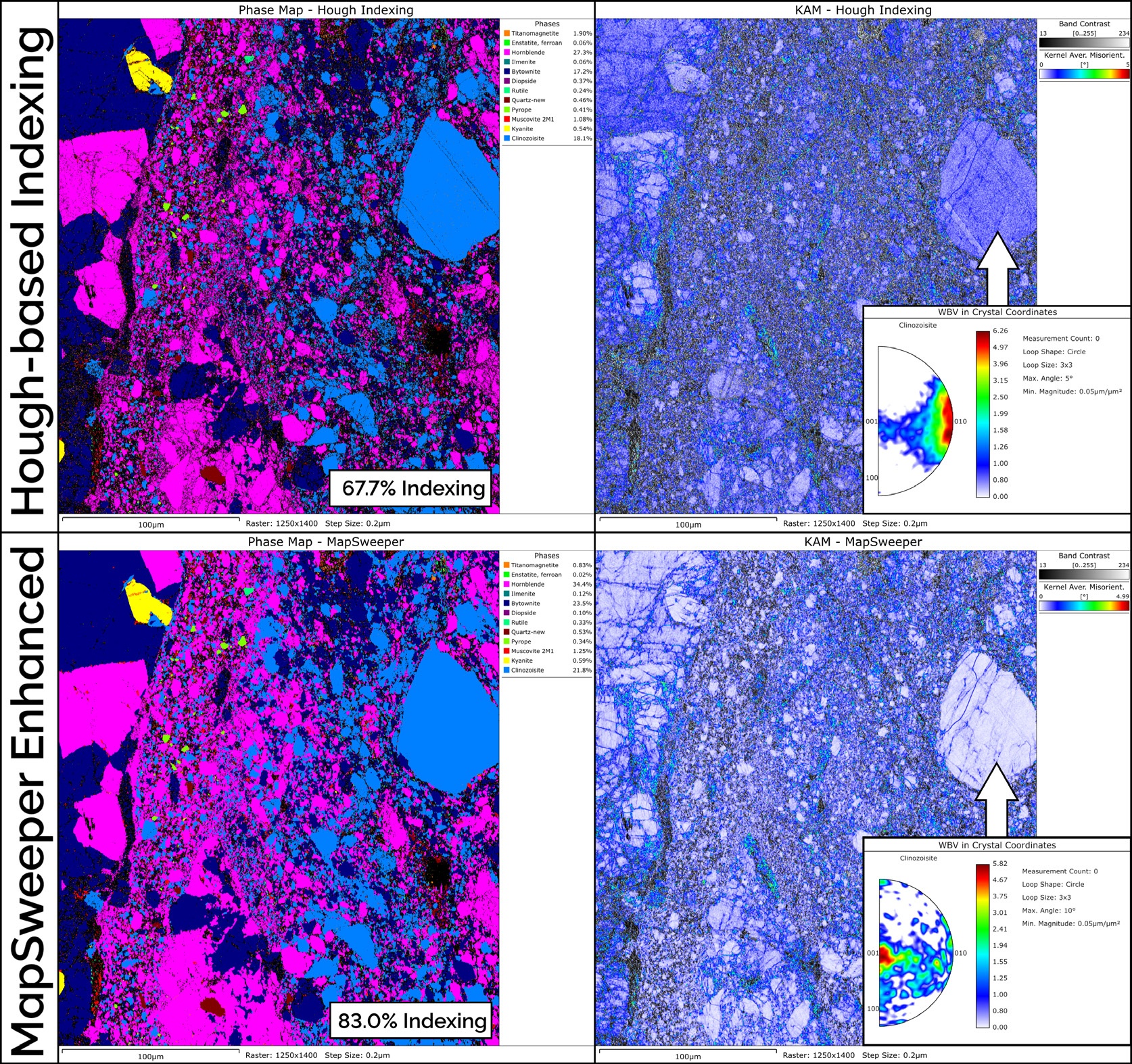Click 'Measurement Count: 0' in Hough WBV panel
1132x1064 pixels.
[1061, 339]
